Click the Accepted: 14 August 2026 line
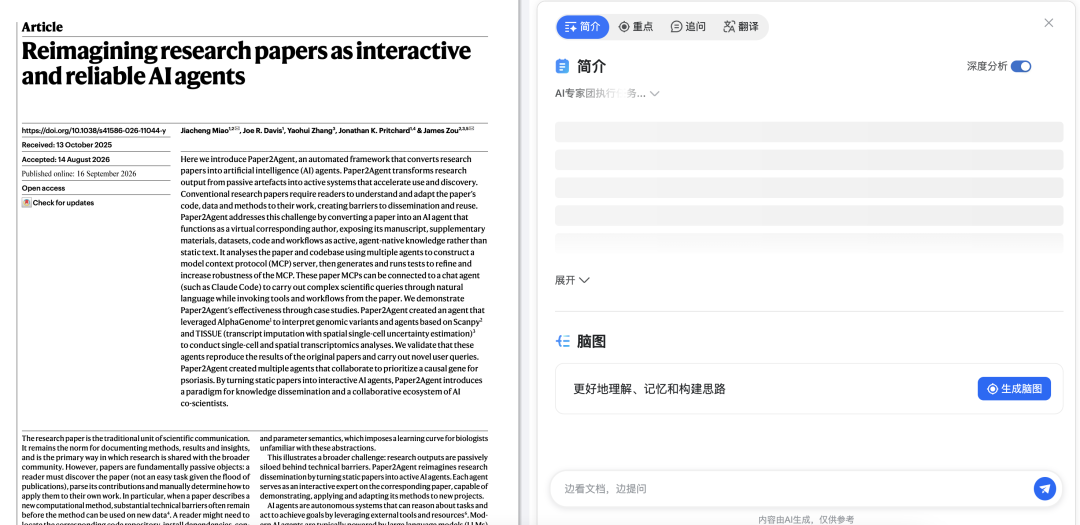The width and height of the screenshot is (1080, 525). [x=65, y=159]
